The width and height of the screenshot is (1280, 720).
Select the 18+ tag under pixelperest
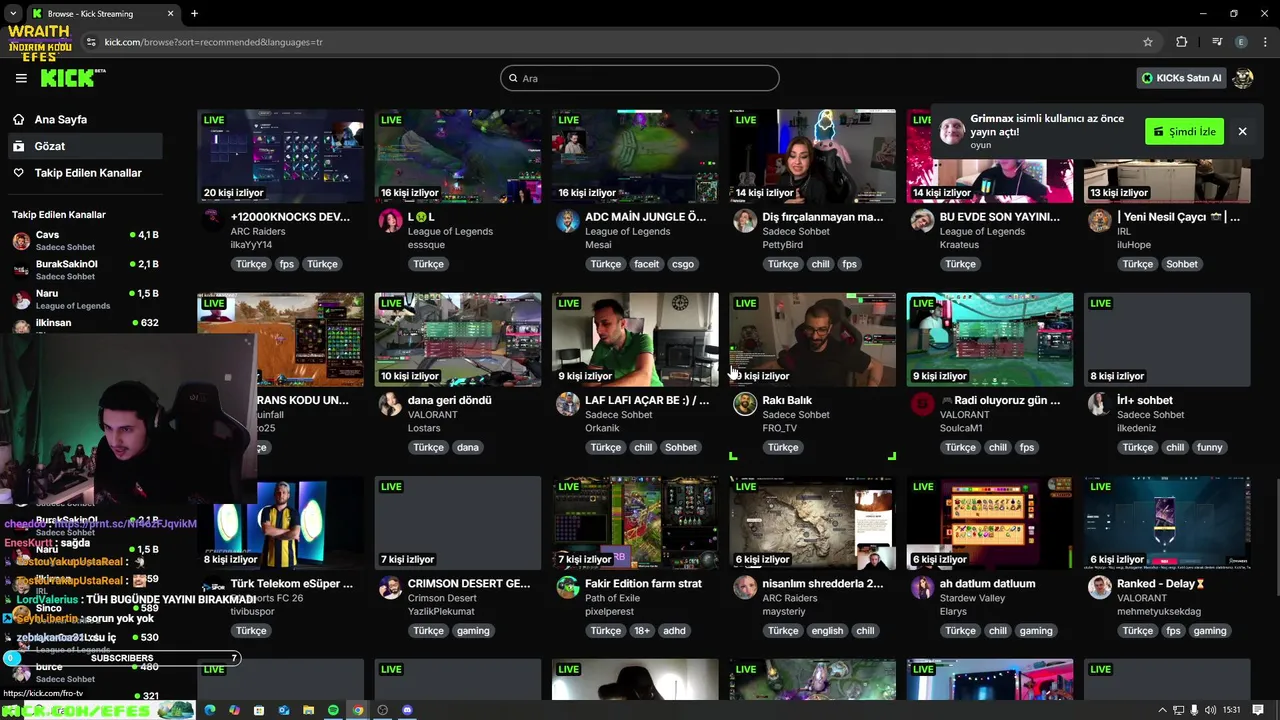click(642, 631)
